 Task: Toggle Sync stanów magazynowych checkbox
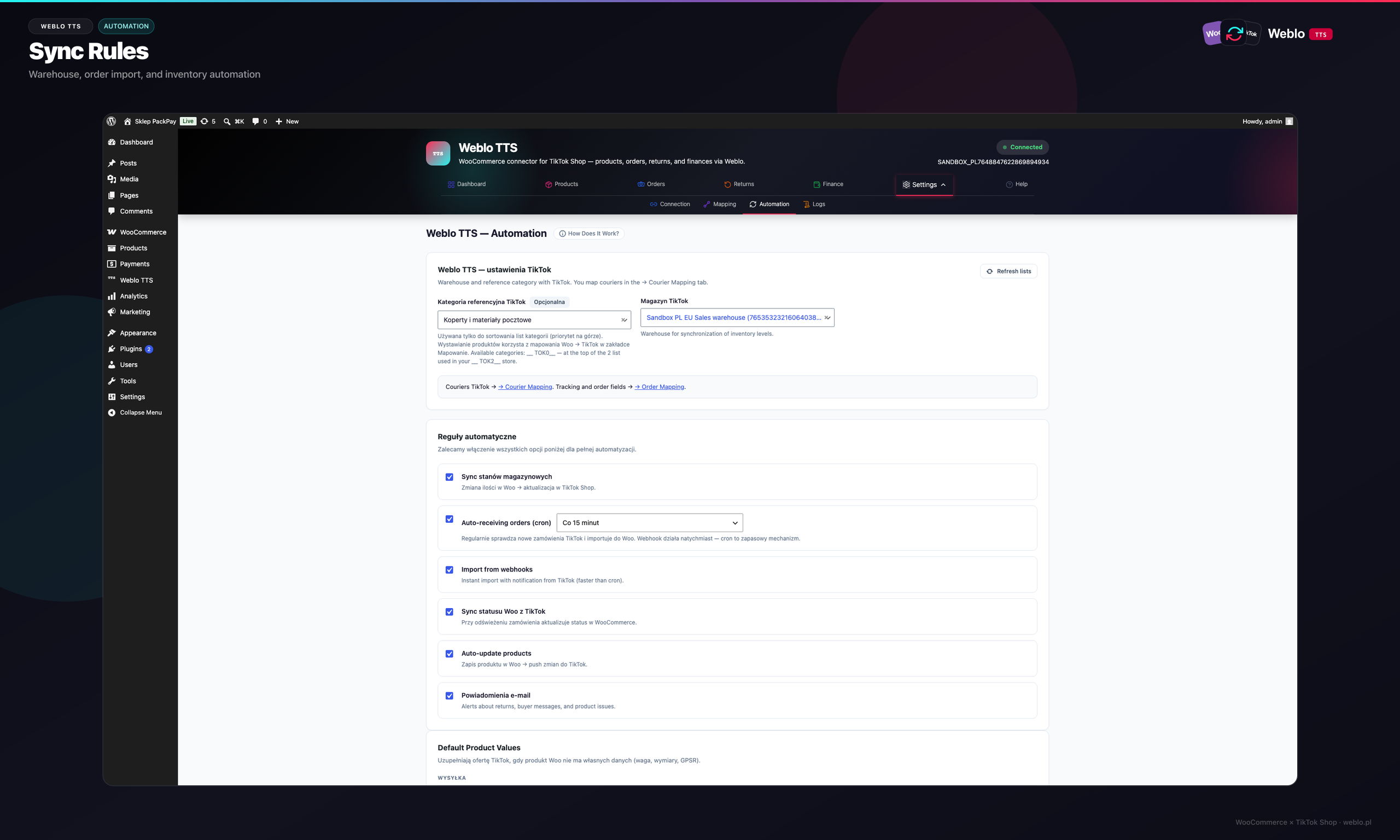pos(450,477)
